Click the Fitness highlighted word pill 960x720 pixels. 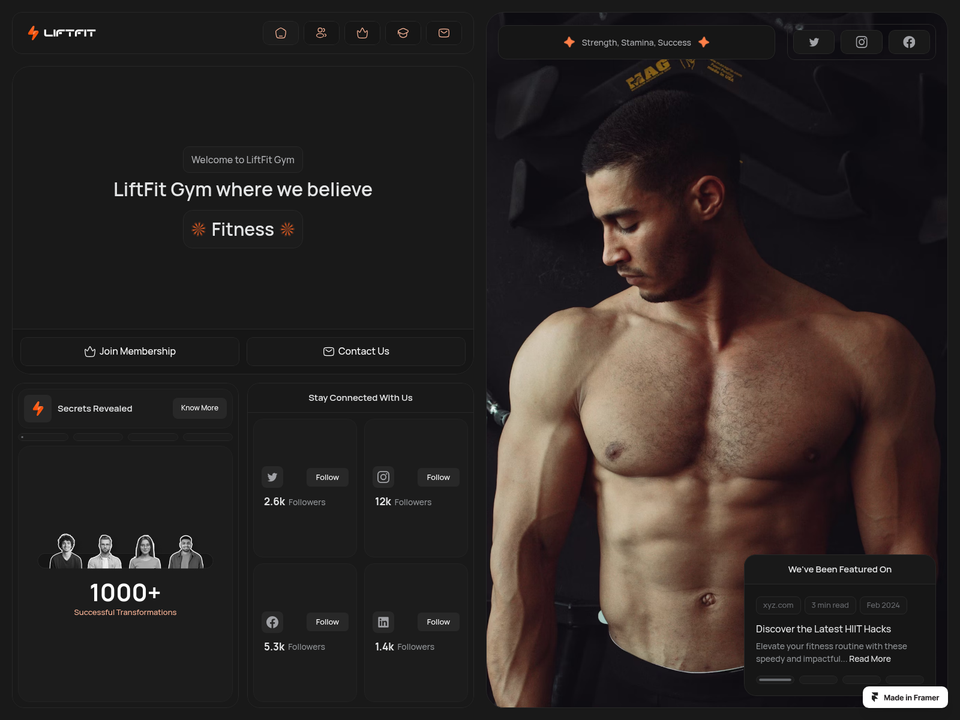coord(242,230)
